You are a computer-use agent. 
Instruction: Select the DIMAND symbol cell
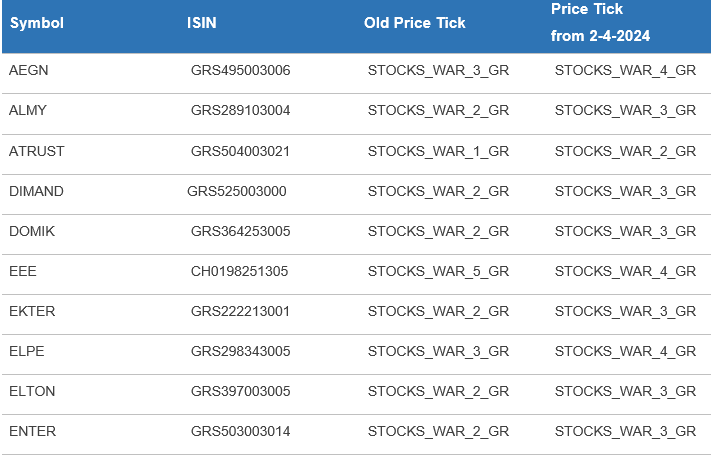36,191
